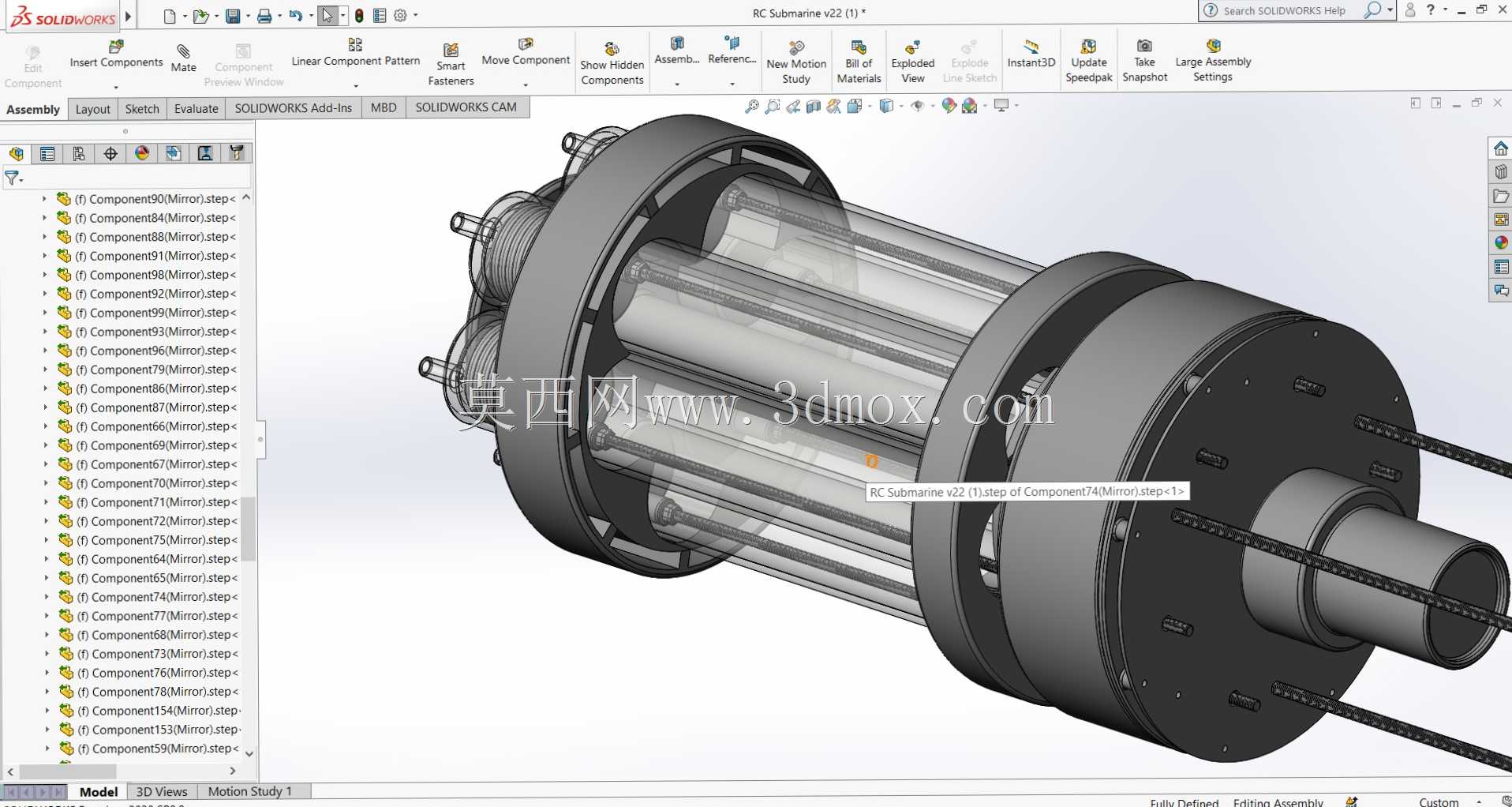This screenshot has width=1512, height=807.
Task: Expand Component90(Mirror).step tree node
Action: pos(44,199)
